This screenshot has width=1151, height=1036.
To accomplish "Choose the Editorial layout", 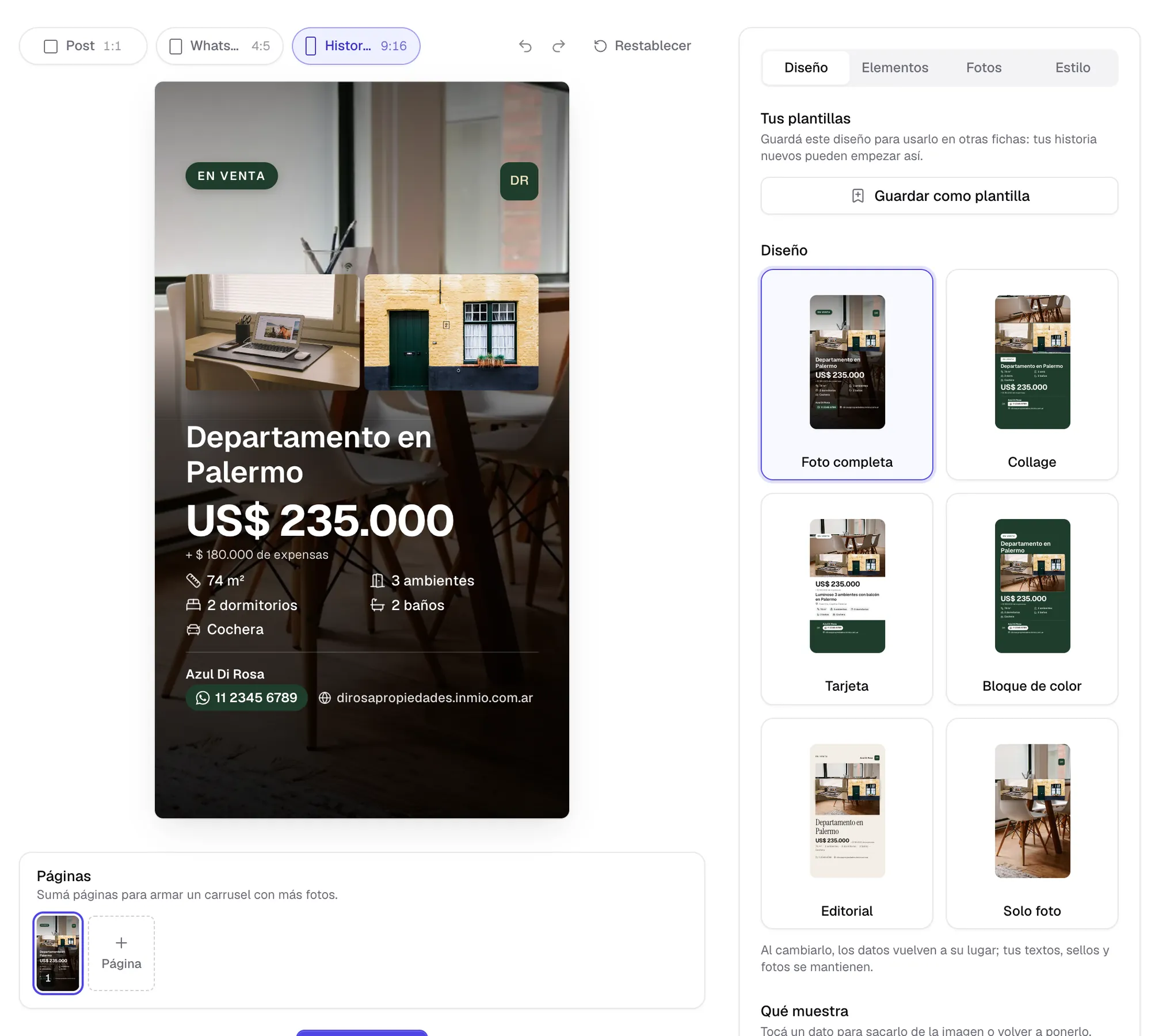I will [847, 823].
